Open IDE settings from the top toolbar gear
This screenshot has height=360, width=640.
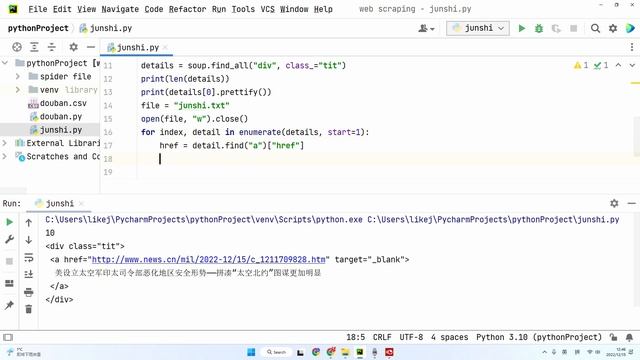click(613, 28)
